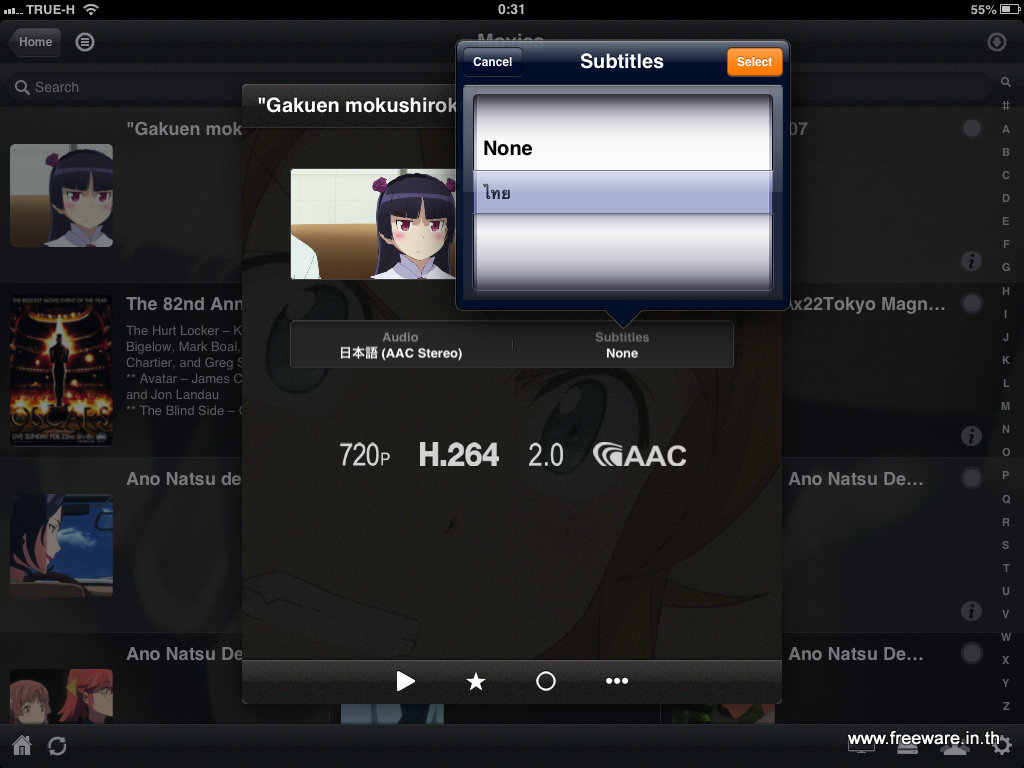Open the Audio track selector
The width and height of the screenshot is (1024, 768).
(401, 345)
